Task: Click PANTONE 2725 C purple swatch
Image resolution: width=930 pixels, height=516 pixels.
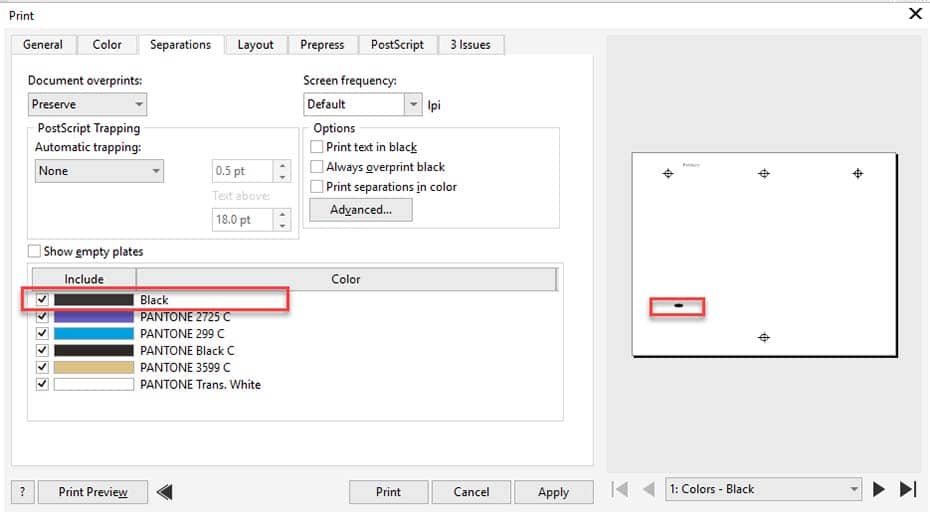Action: (x=94, y=316)
